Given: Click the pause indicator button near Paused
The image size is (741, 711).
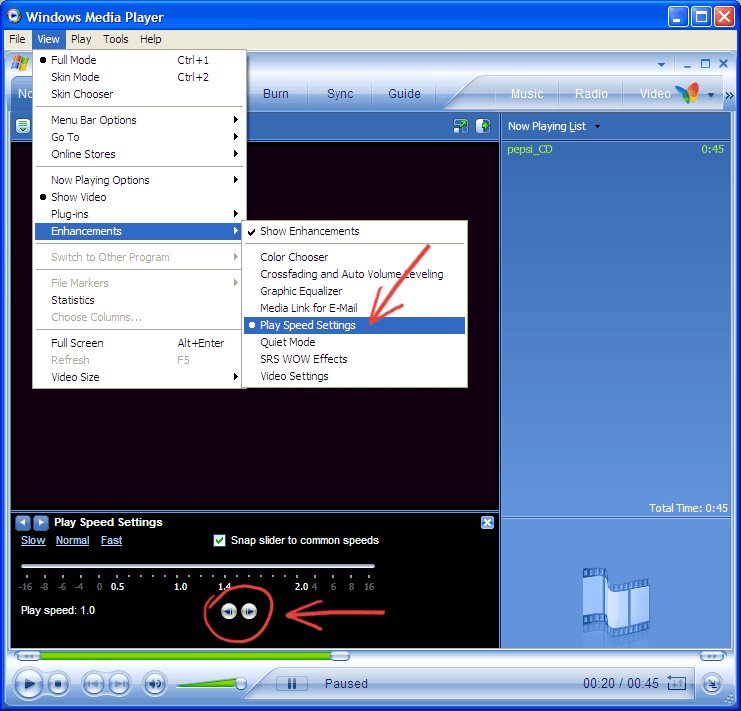Looking at the screenshot, I should 292,683.
